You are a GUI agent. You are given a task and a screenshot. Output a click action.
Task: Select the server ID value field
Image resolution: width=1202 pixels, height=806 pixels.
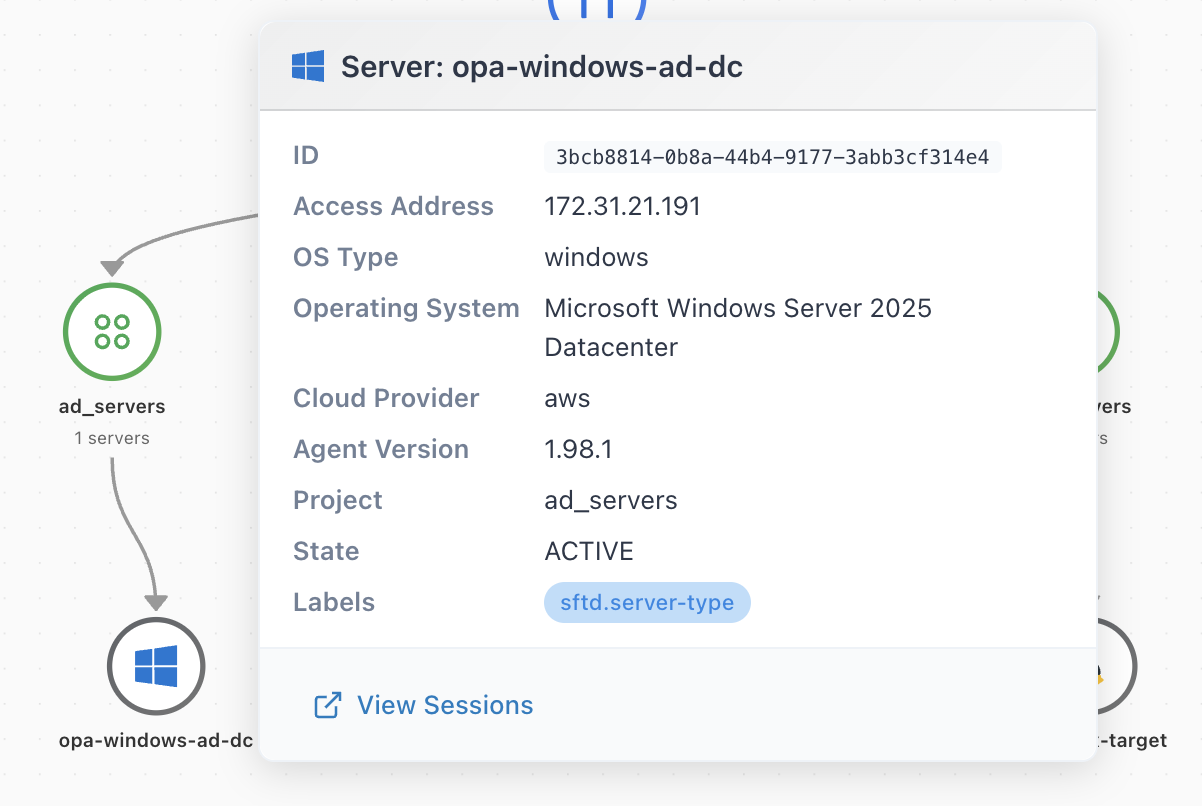(772, 157)
